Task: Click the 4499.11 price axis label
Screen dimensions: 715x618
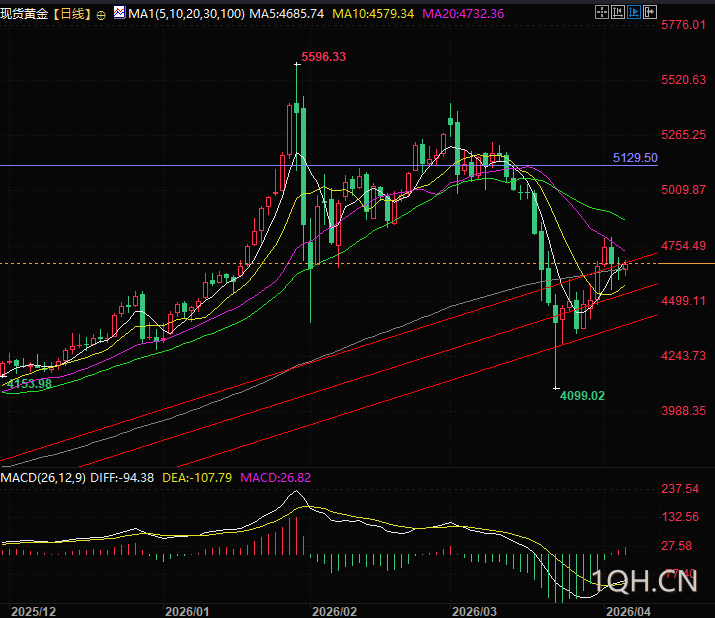Action: coord(684,301)
